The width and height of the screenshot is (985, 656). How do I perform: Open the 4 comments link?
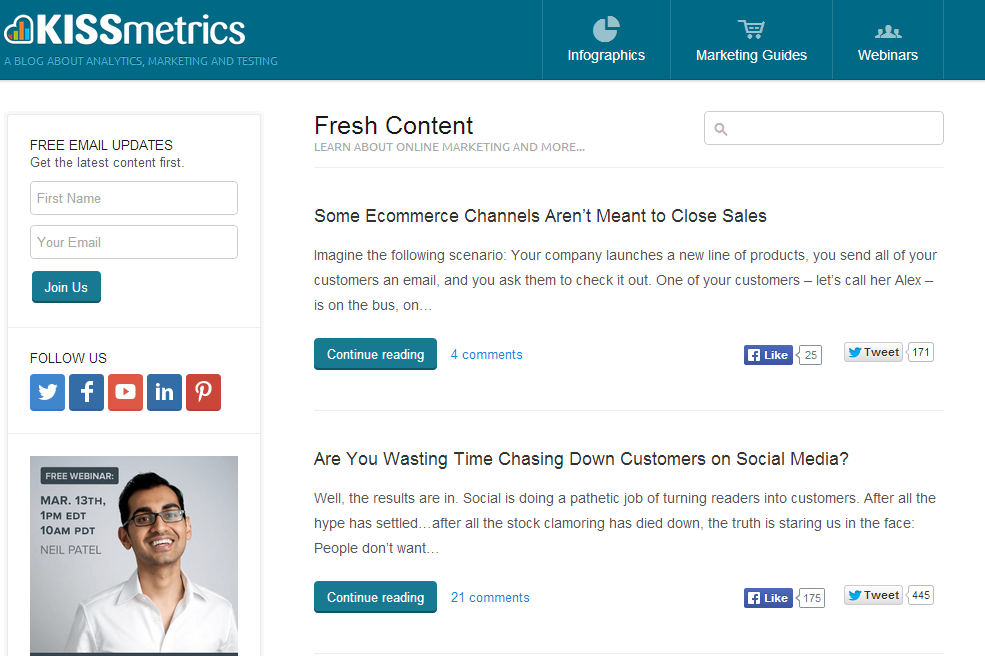click(x=486, y=355)
